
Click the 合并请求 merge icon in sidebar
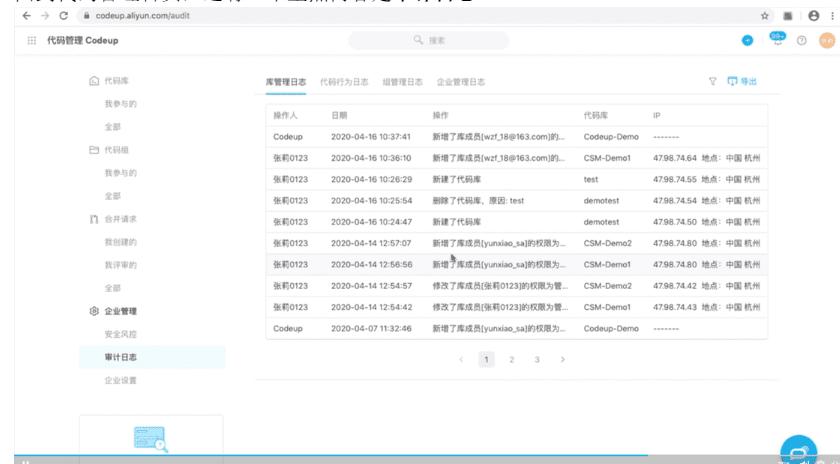tap(94, 219)
